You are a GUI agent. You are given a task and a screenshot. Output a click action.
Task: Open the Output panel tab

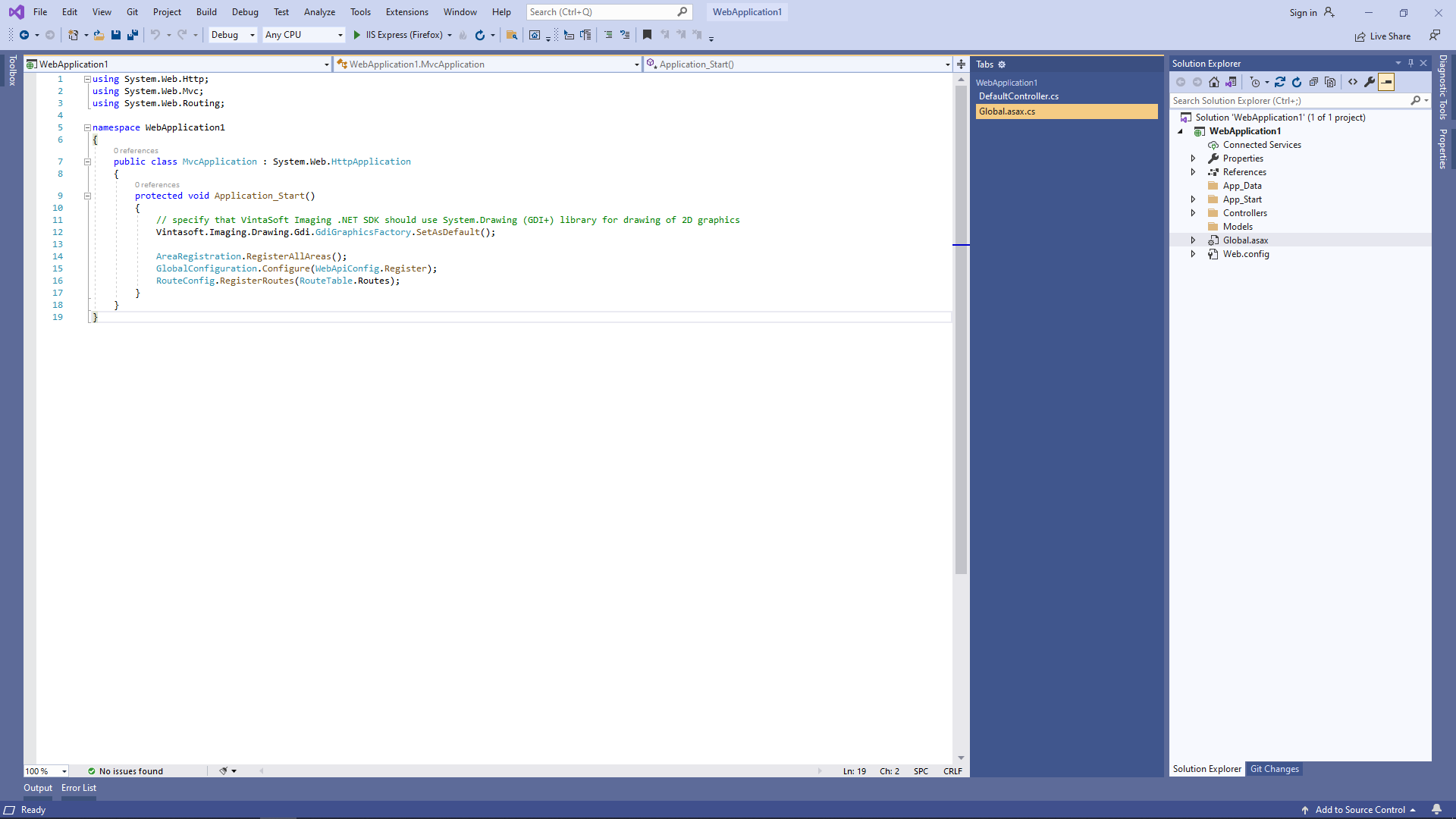[38, 788]
